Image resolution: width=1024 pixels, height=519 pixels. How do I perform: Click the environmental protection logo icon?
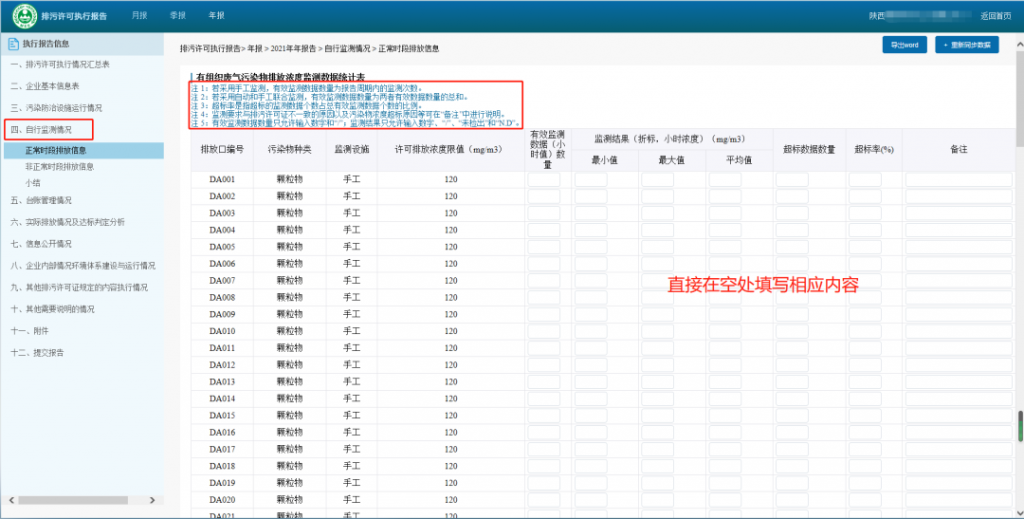23,16
